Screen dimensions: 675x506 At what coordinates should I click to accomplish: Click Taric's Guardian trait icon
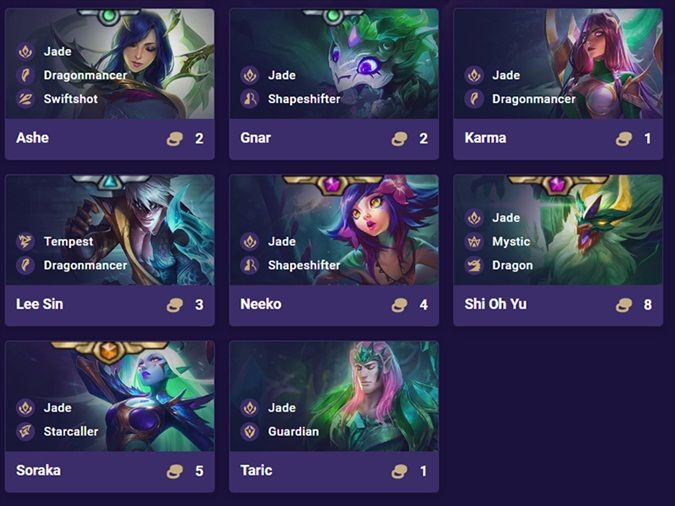250,431
